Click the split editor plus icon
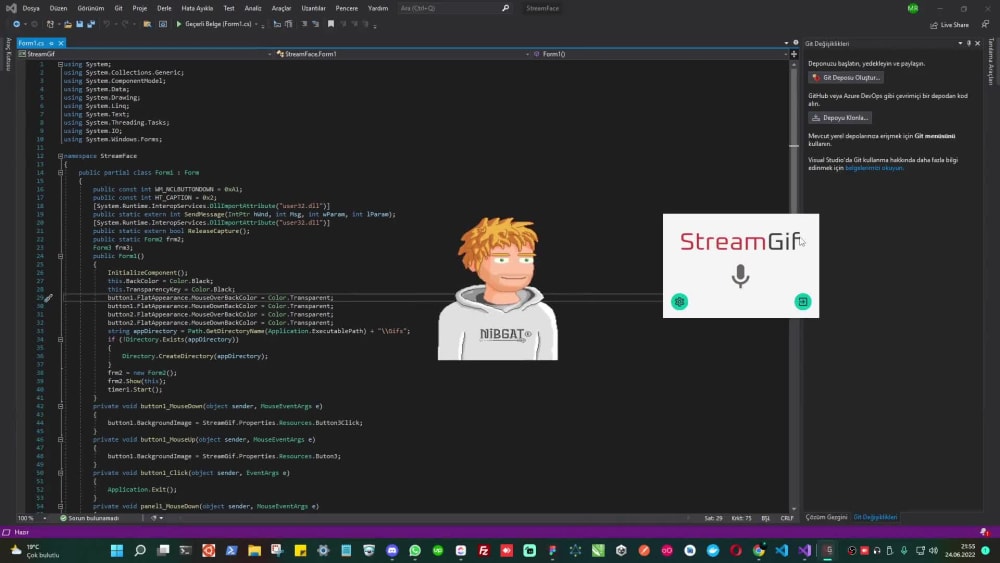 794,54
